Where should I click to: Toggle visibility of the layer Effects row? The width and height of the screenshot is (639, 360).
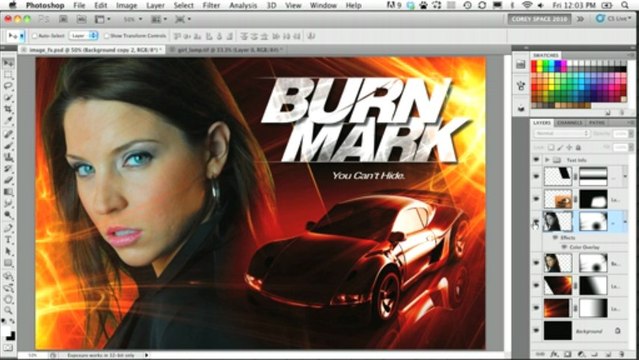coord(555,237)
